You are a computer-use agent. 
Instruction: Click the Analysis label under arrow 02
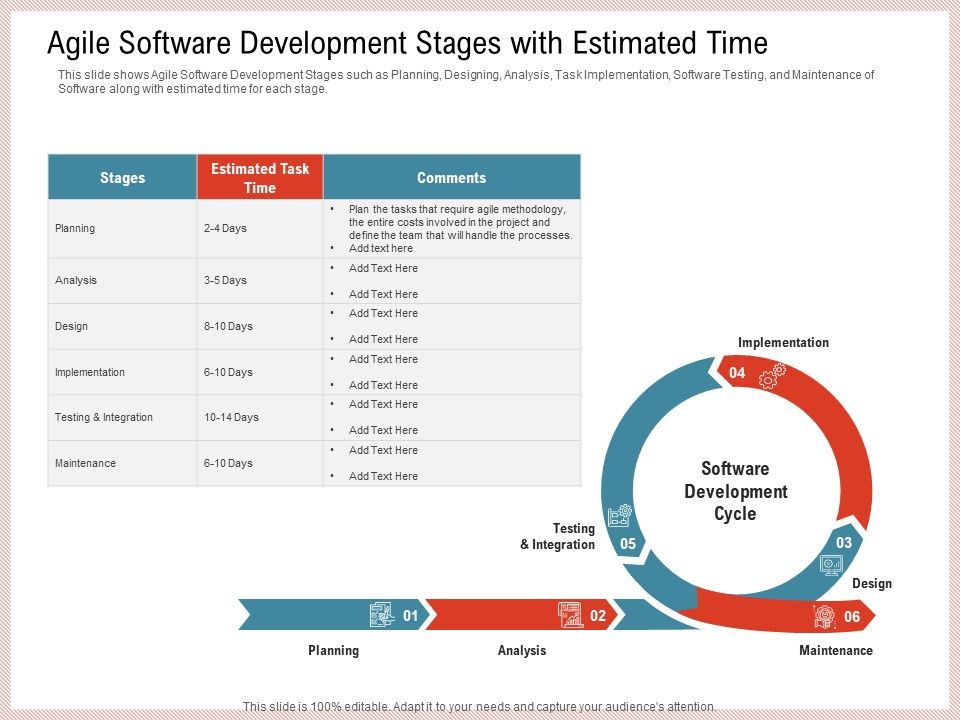522,650
